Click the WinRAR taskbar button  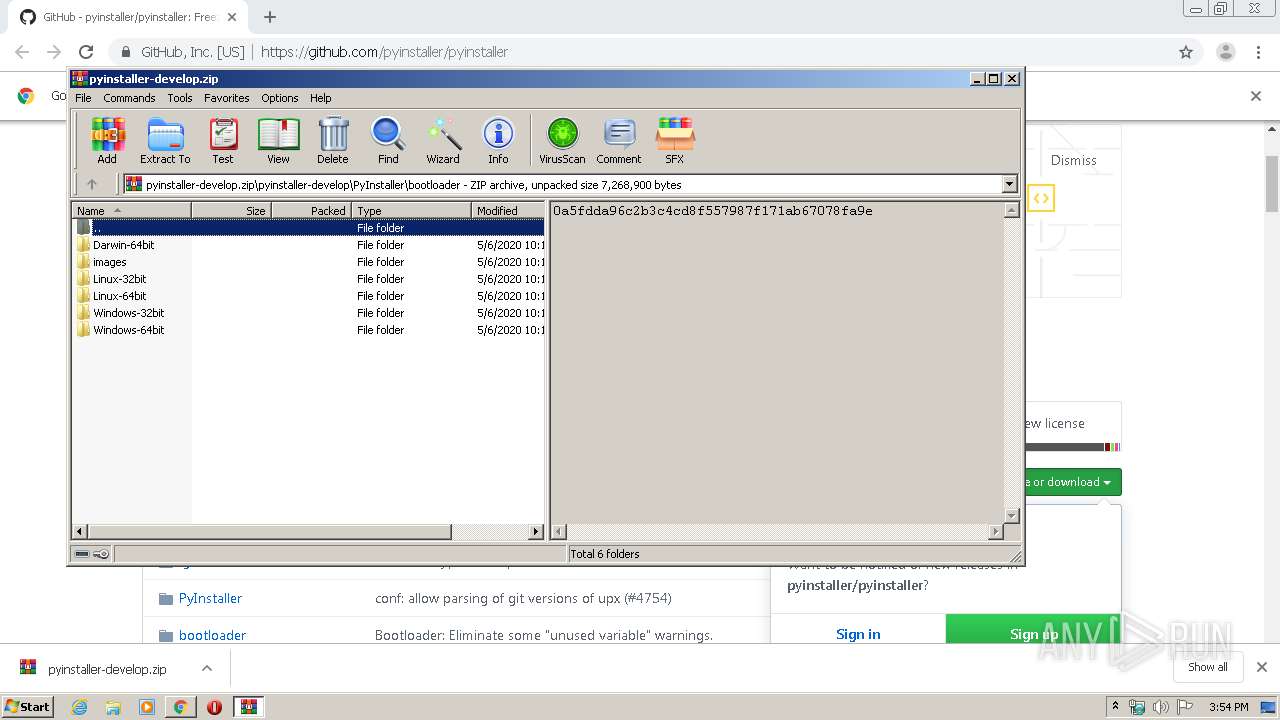tap(248, 707)
